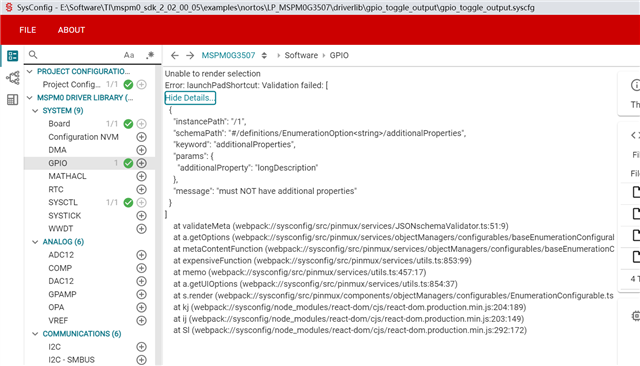The width and height of the screenshot is (640, 366).
Task: Collapse the SYSTEM (9) group
Action: pyautogui.click(x=35, y=111)
